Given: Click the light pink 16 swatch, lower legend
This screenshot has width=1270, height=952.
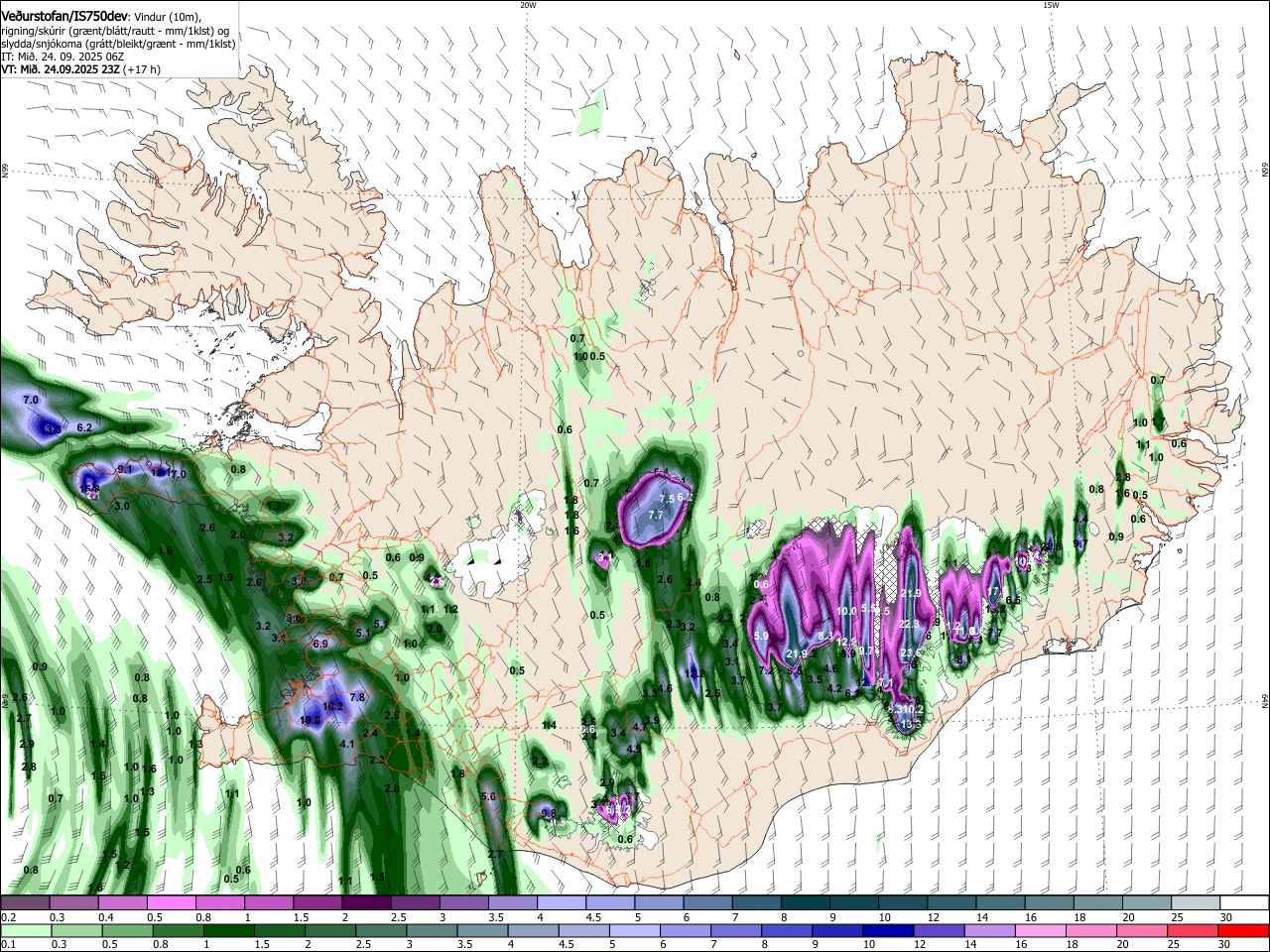Looking at the screenshot, I should coord(1041,930).
